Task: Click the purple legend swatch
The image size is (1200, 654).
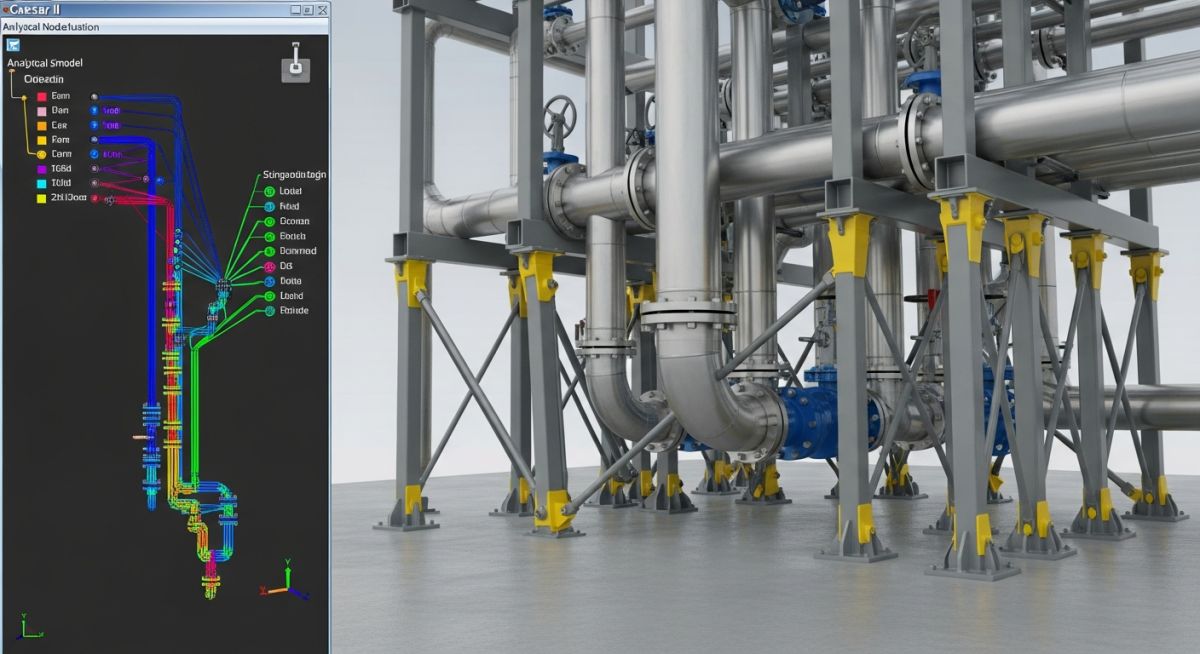Action: click(42, 170)
